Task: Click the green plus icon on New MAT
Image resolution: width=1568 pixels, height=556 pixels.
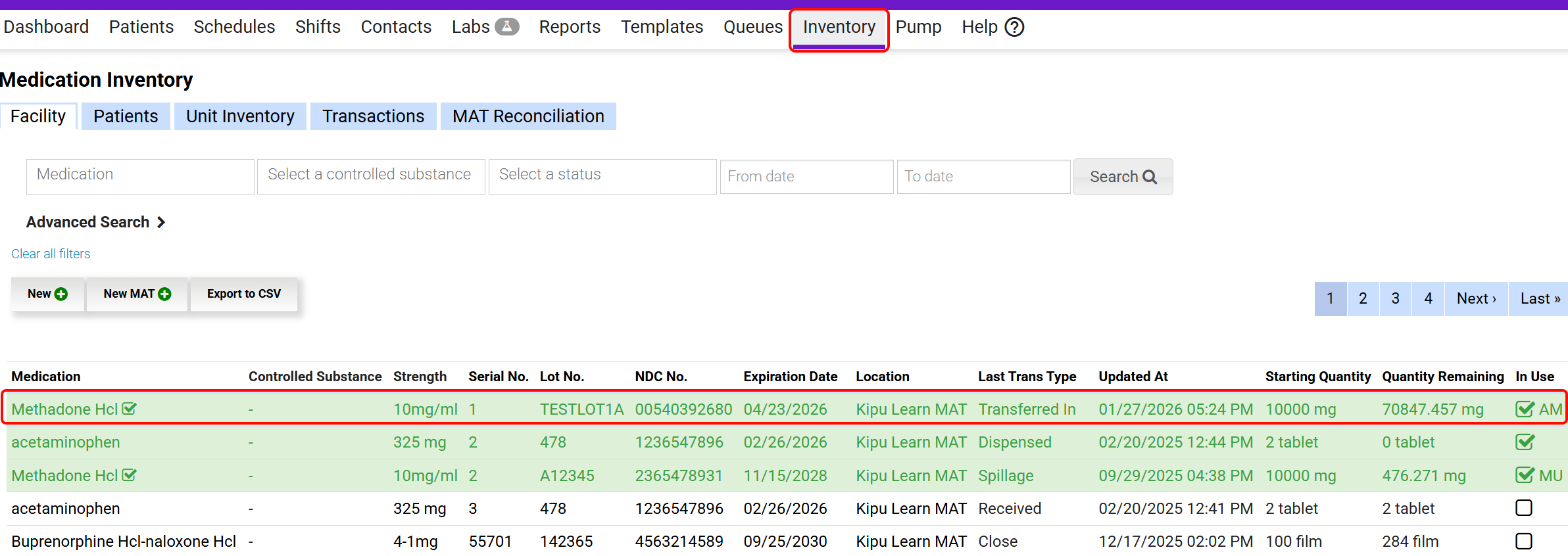Action: click(164, 294)
